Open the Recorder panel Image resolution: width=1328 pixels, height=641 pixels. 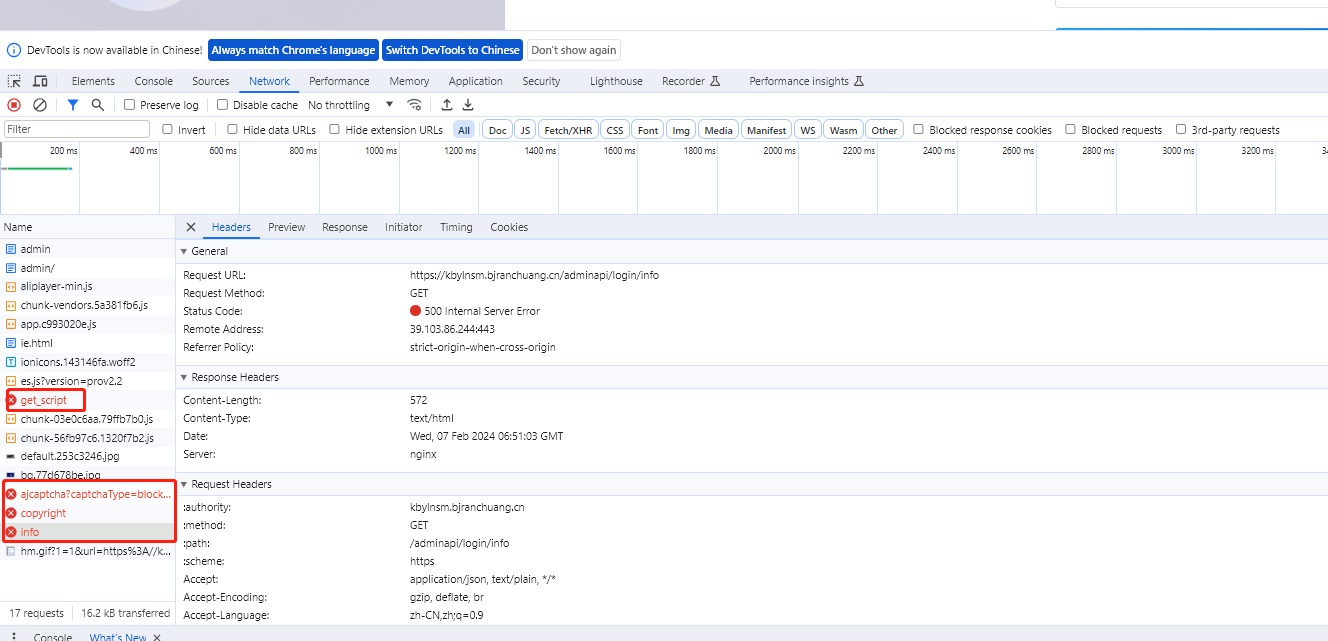691,81
